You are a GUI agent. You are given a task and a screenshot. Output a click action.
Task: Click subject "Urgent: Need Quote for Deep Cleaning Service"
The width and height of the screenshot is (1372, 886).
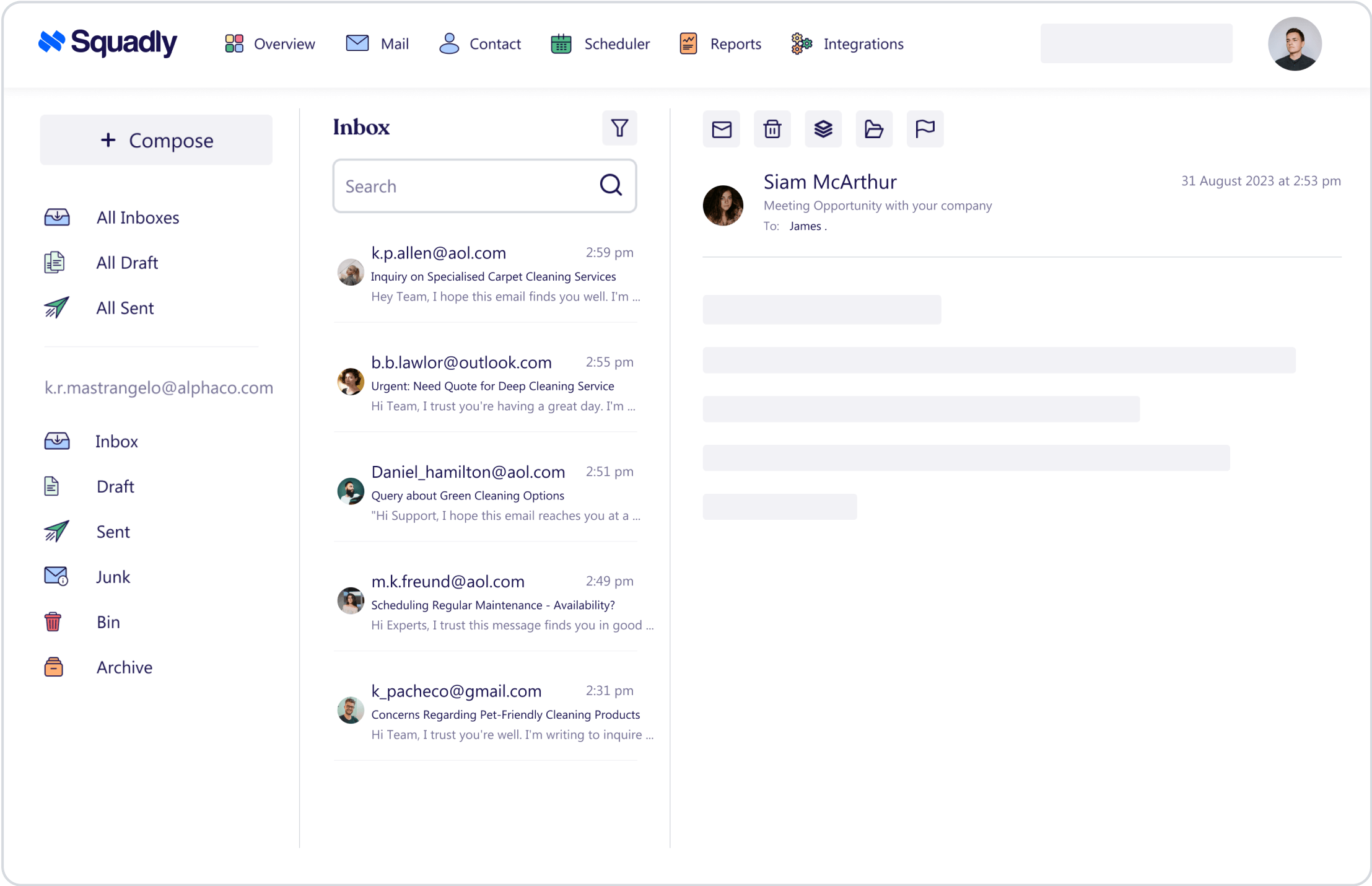pyautogui.click(x=493, y=386)
